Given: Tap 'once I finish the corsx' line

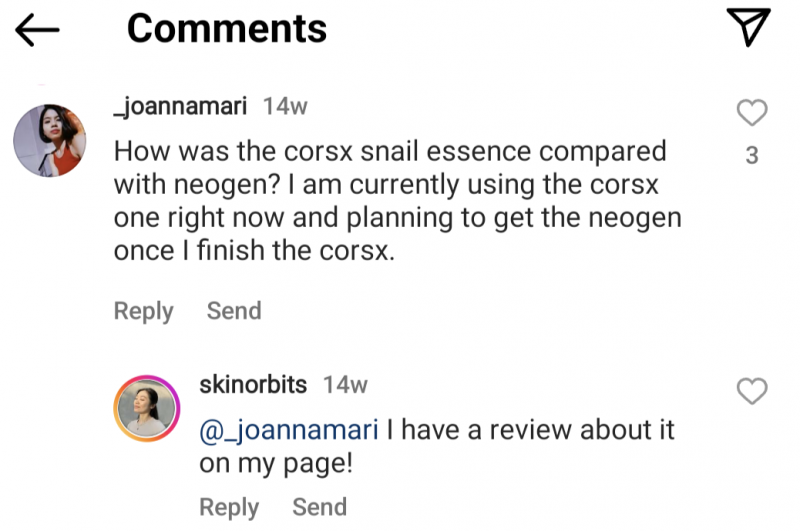Looking at the screenshot, I should point(254,250).
